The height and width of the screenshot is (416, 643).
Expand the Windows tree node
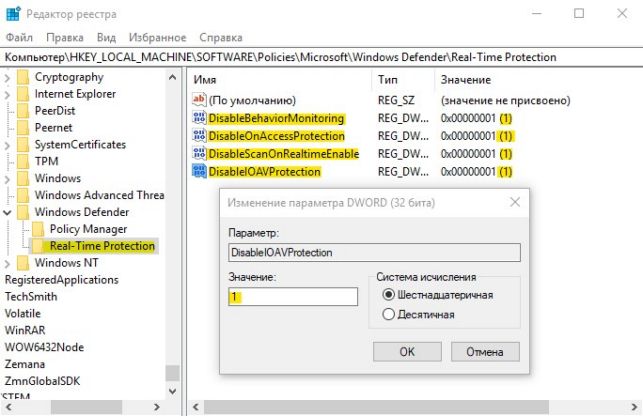[x=7, y=179]
